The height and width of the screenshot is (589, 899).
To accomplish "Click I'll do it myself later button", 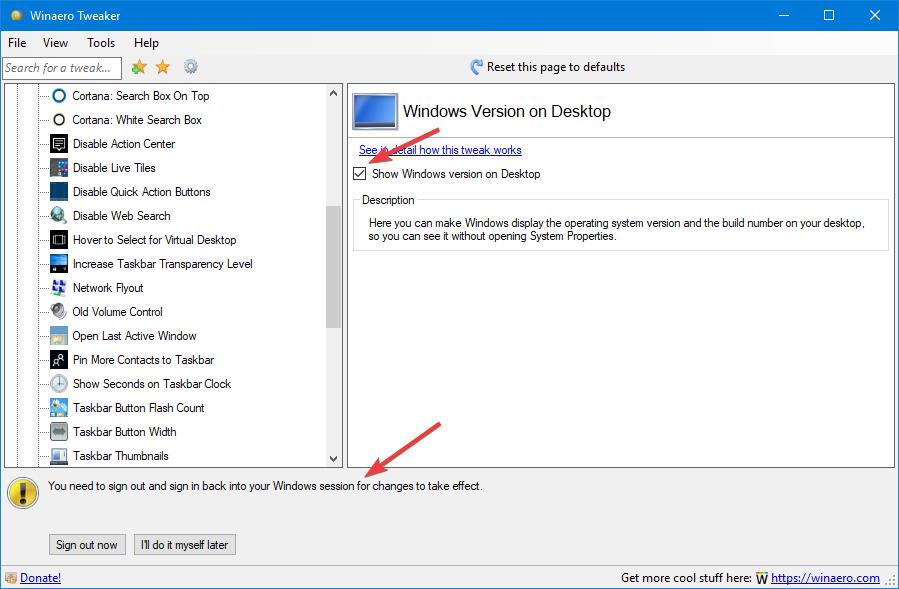I will click(185, 545).
